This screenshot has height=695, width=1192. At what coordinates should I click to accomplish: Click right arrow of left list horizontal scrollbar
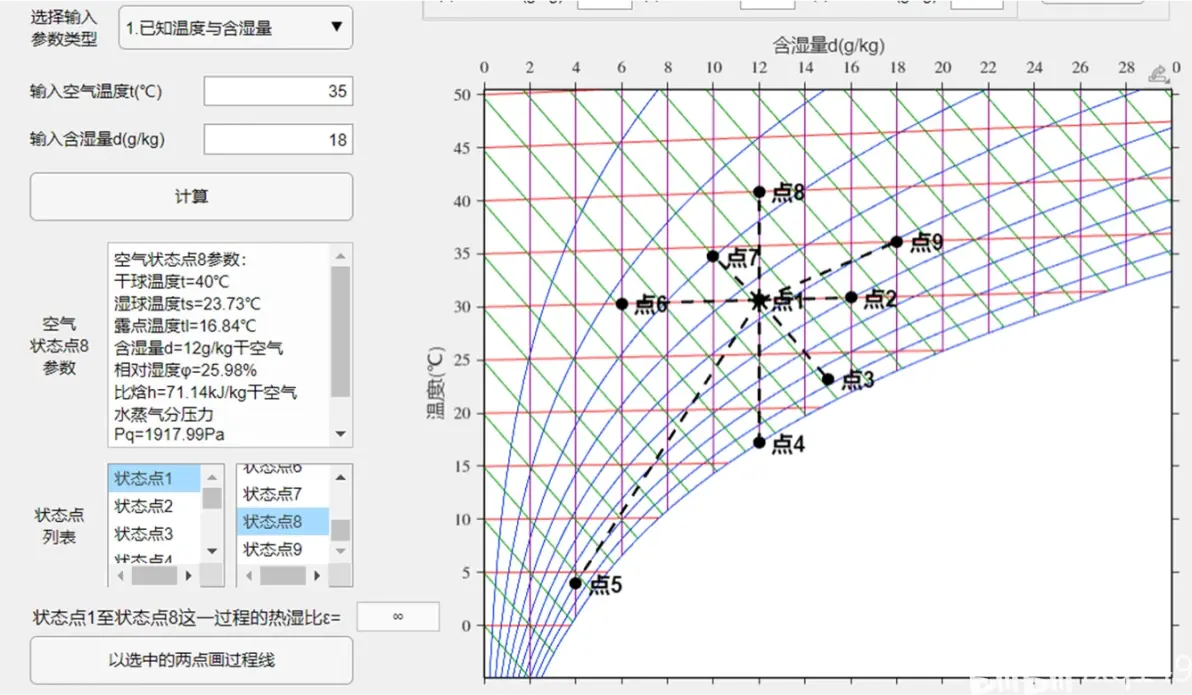point(189,576)
